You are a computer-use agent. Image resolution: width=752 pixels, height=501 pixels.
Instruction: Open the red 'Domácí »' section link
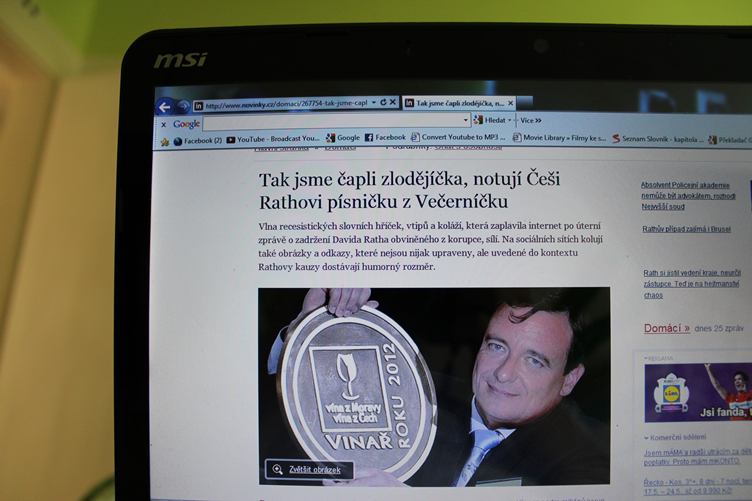point(666,328)
